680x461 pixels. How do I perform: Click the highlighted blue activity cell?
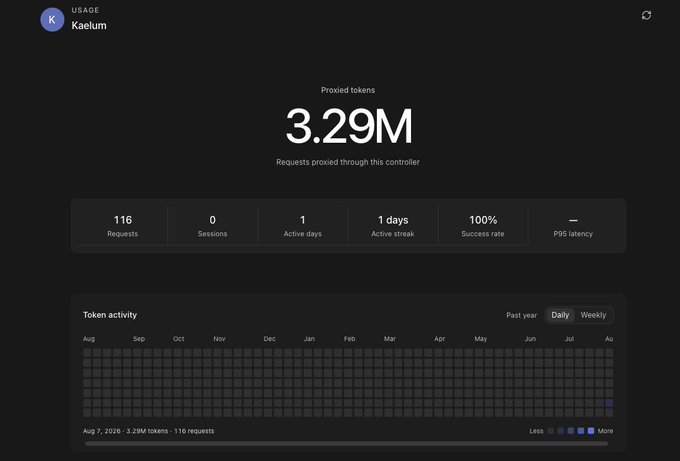(x=609, y=403)
